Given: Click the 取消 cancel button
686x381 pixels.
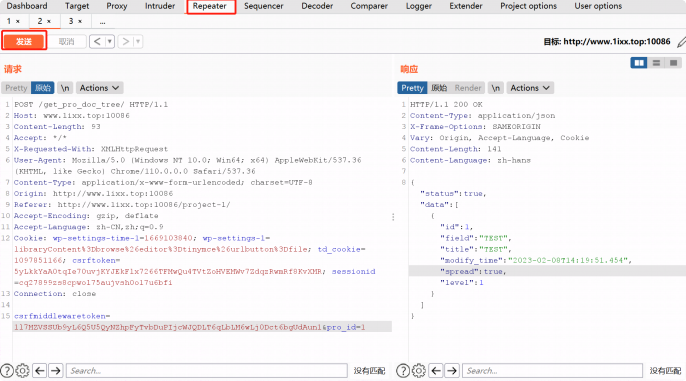Looking at the screenshot, I should coord(66,42).
